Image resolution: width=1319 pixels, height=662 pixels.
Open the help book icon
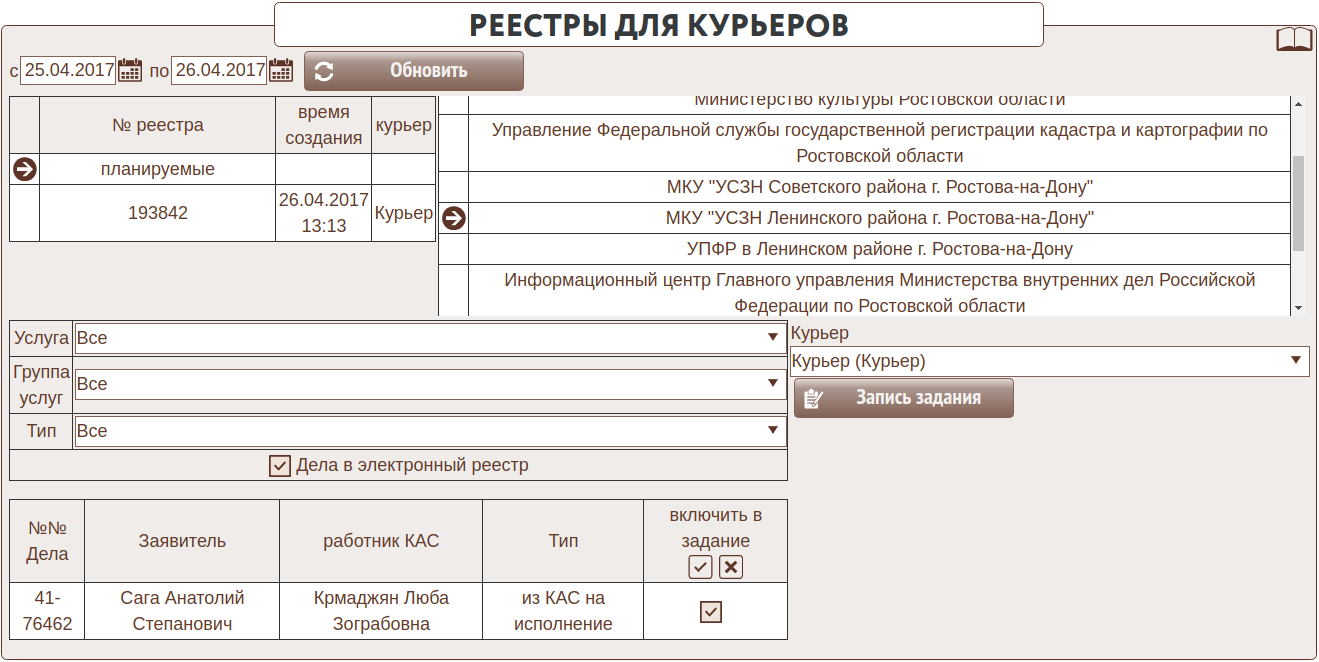[1294, 40]
